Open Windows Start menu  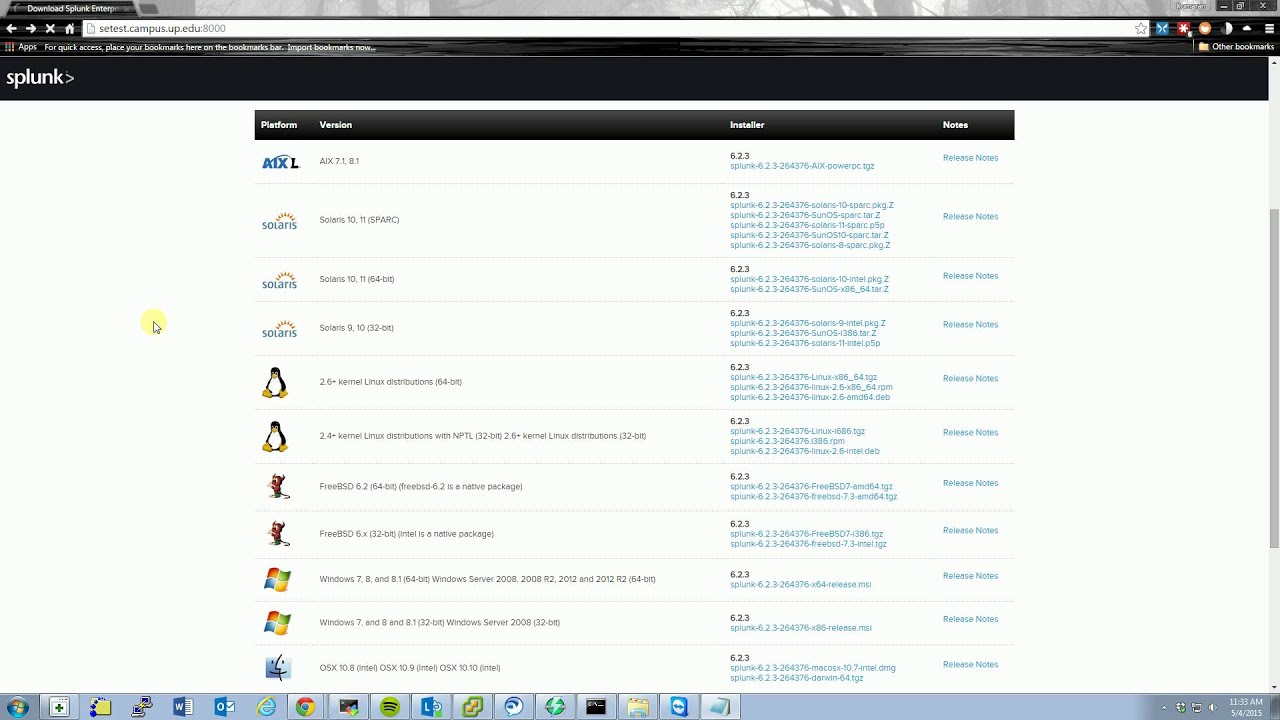coord(17,707)
